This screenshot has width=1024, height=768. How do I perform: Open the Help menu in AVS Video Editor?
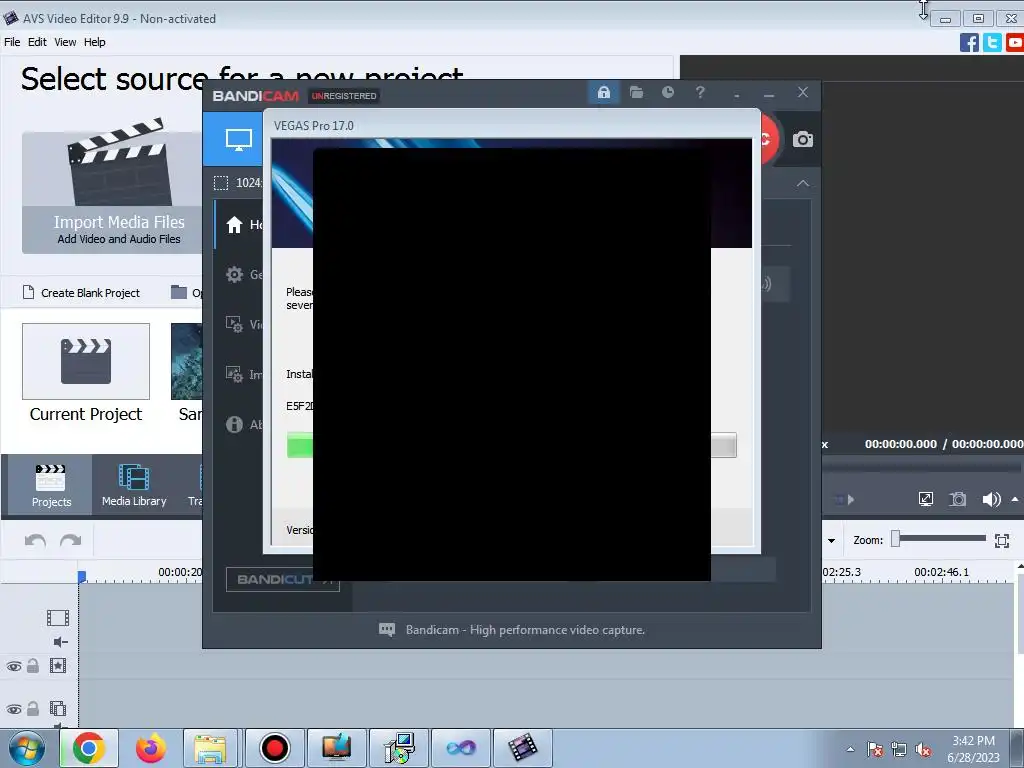point(94,42)
